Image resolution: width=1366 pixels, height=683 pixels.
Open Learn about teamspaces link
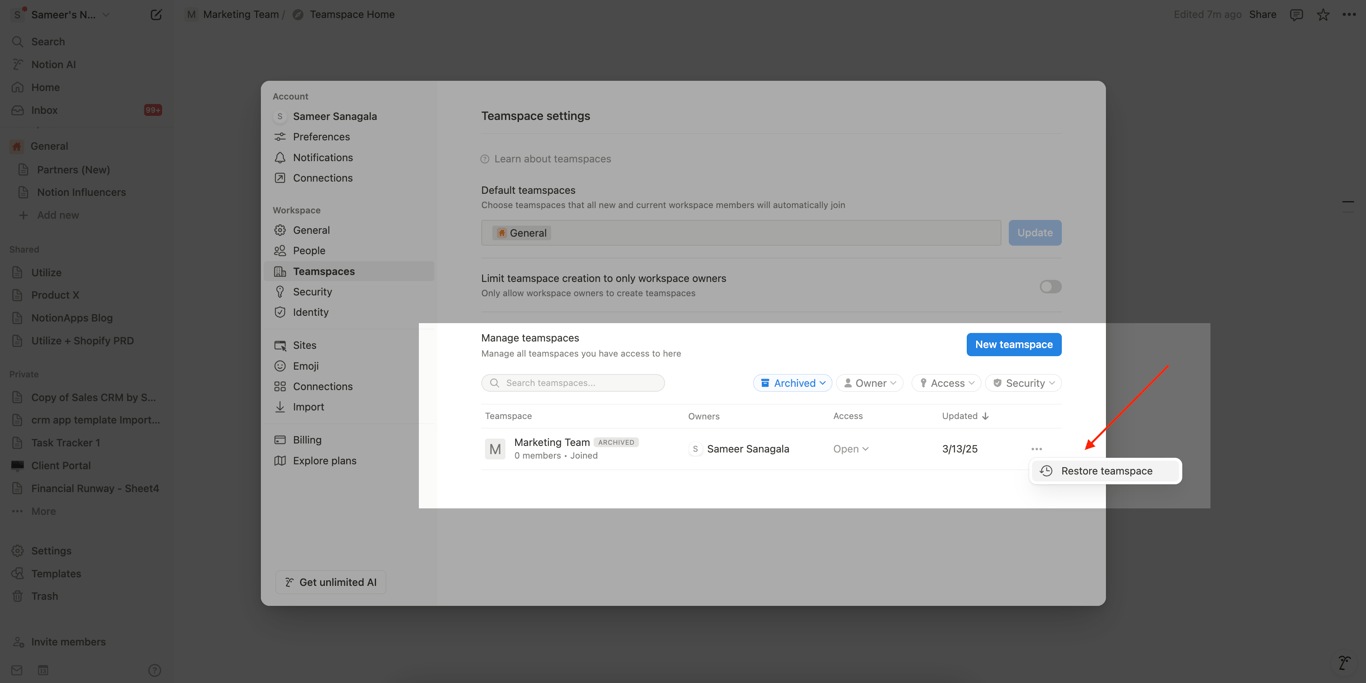click(x=552, y=159)
